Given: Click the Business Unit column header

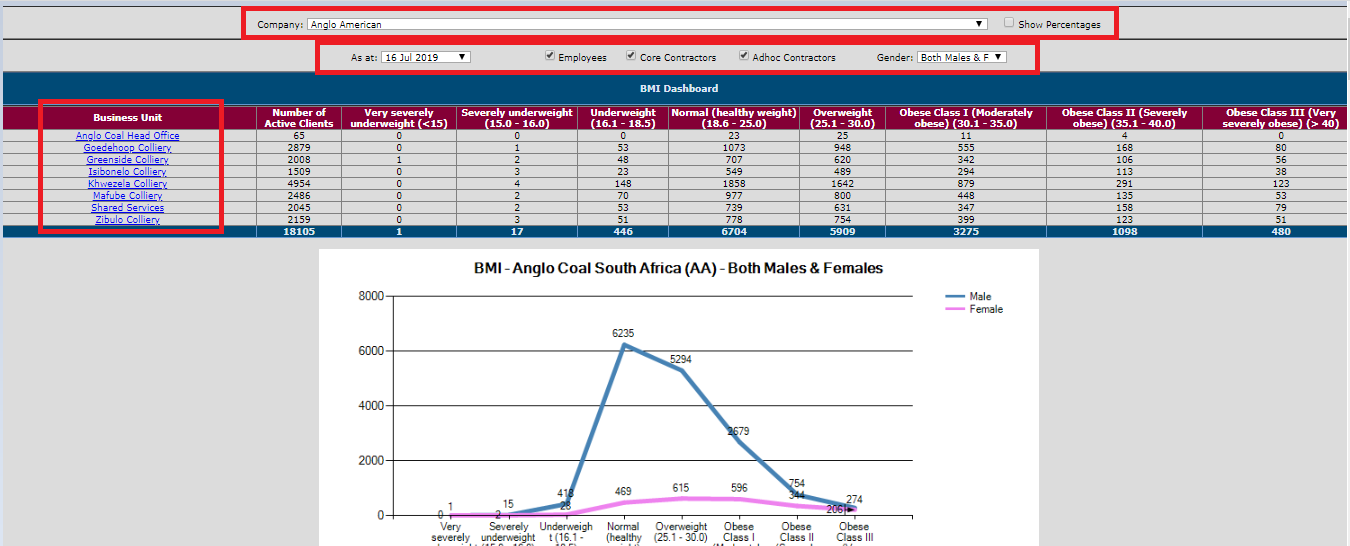Looking at the screenshot, I should [x=128, y=118].
